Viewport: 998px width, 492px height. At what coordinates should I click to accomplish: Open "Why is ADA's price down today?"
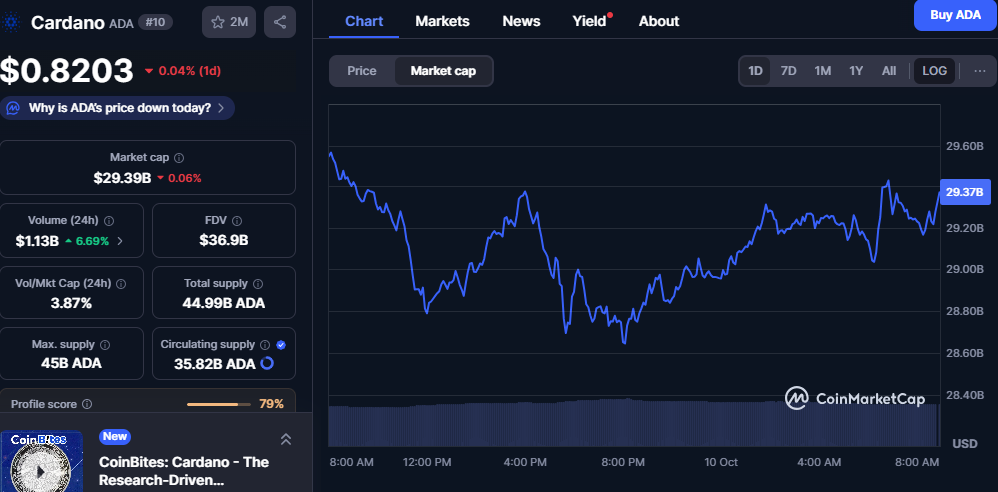tap(118, 108)
